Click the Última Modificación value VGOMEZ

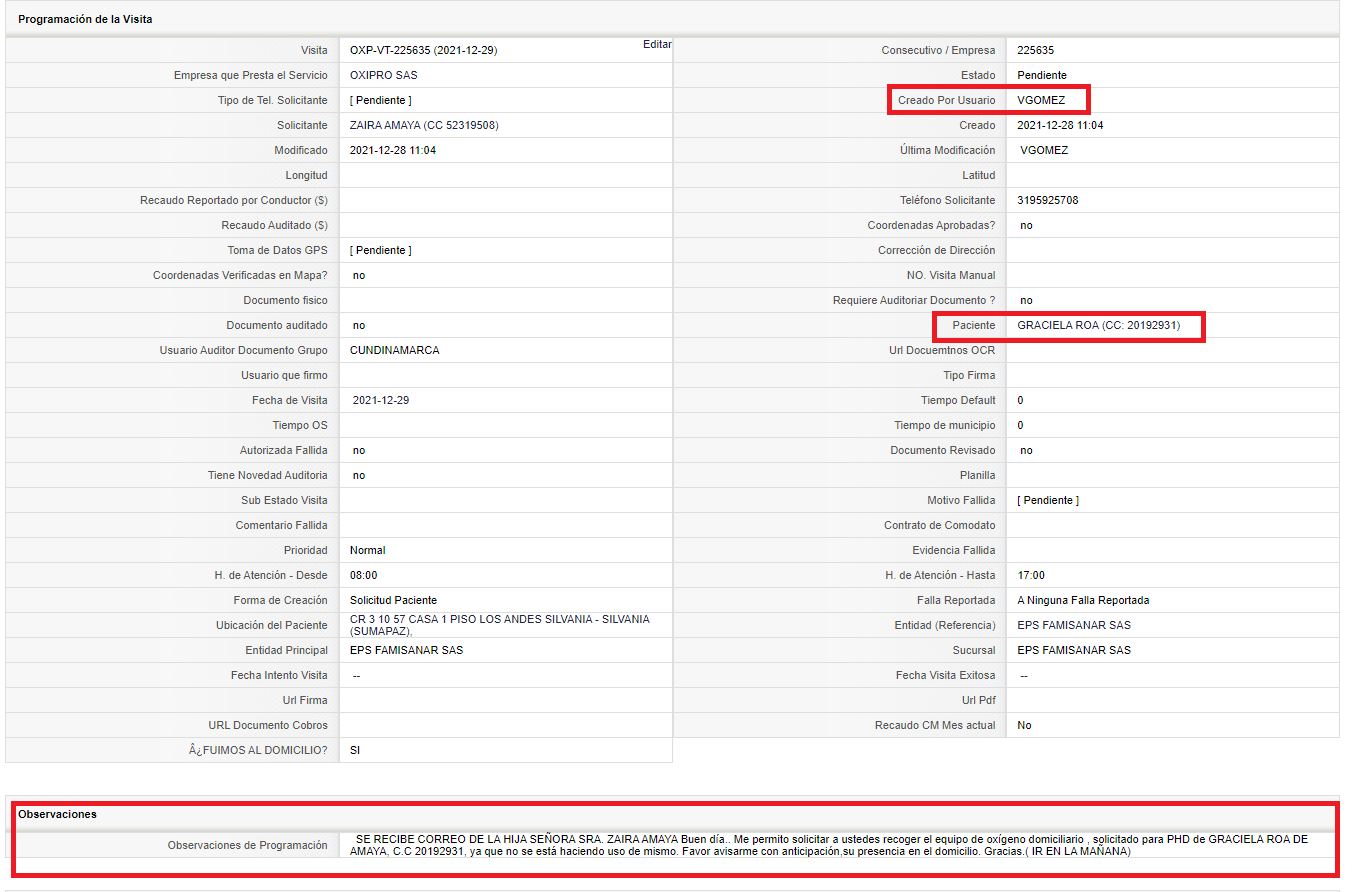(x=1044, y=150)
